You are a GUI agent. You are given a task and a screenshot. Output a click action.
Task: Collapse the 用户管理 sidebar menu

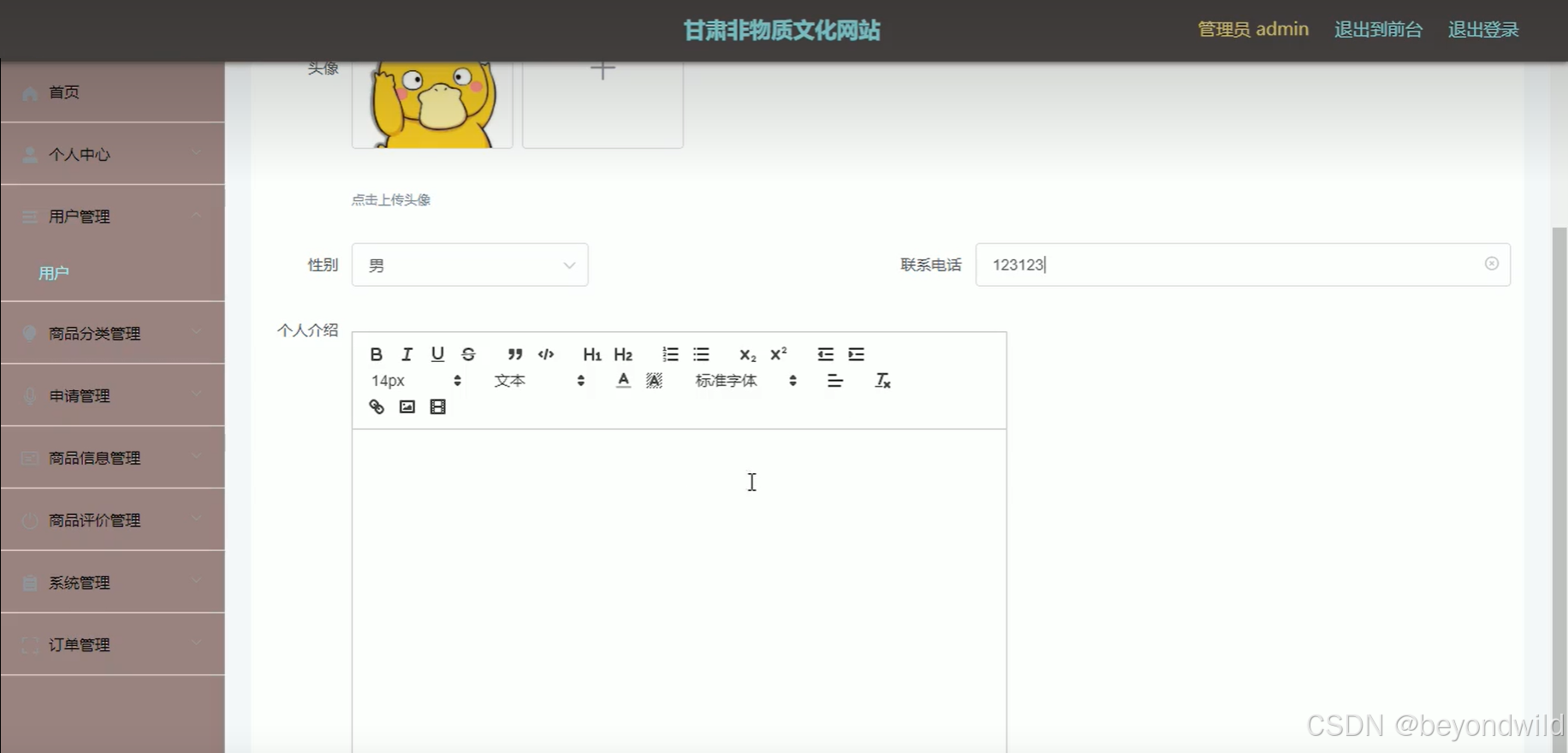pyautogui.click(x=113, y=216)
